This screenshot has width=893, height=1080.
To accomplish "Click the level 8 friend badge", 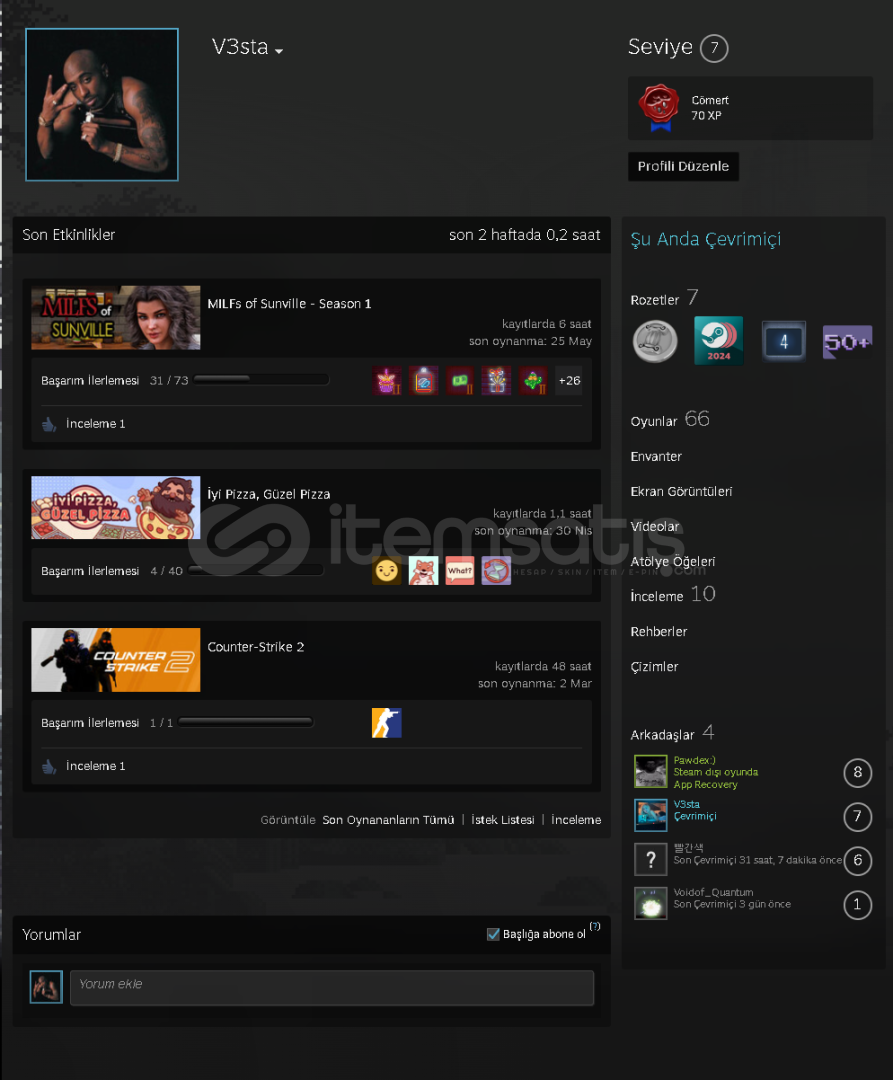I will 857,773.
